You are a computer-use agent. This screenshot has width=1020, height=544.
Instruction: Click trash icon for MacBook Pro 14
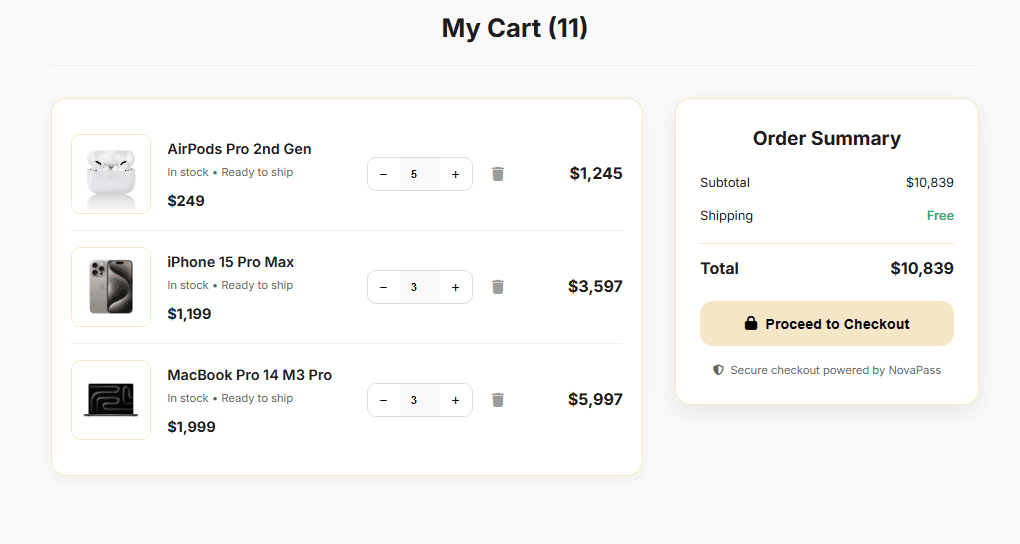coord(498,400)
